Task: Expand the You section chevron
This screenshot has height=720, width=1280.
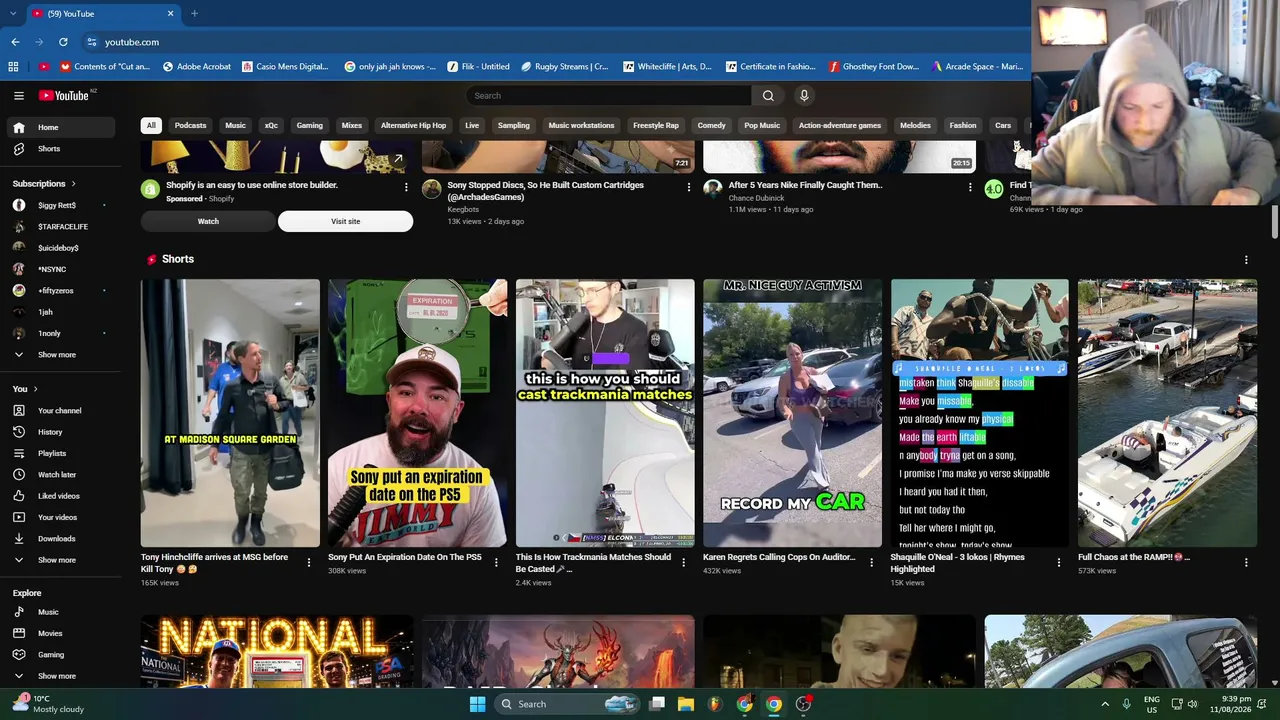Action: pos(35,389)
